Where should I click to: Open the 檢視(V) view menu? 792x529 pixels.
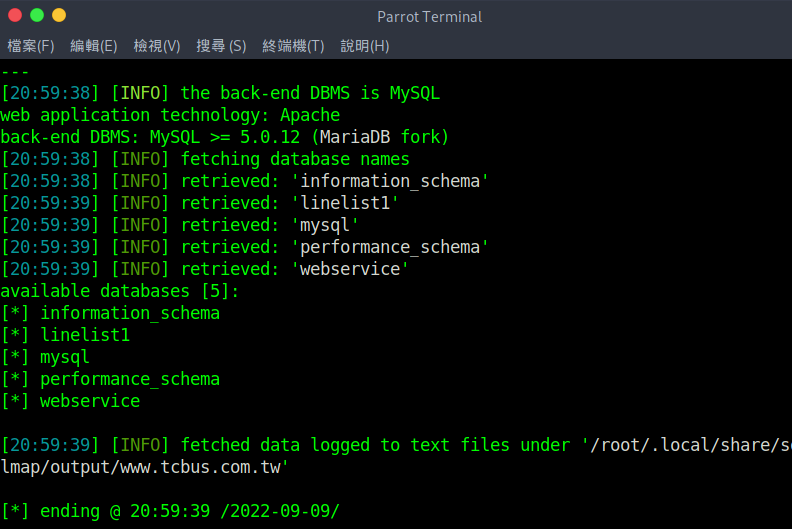(157, 46)
